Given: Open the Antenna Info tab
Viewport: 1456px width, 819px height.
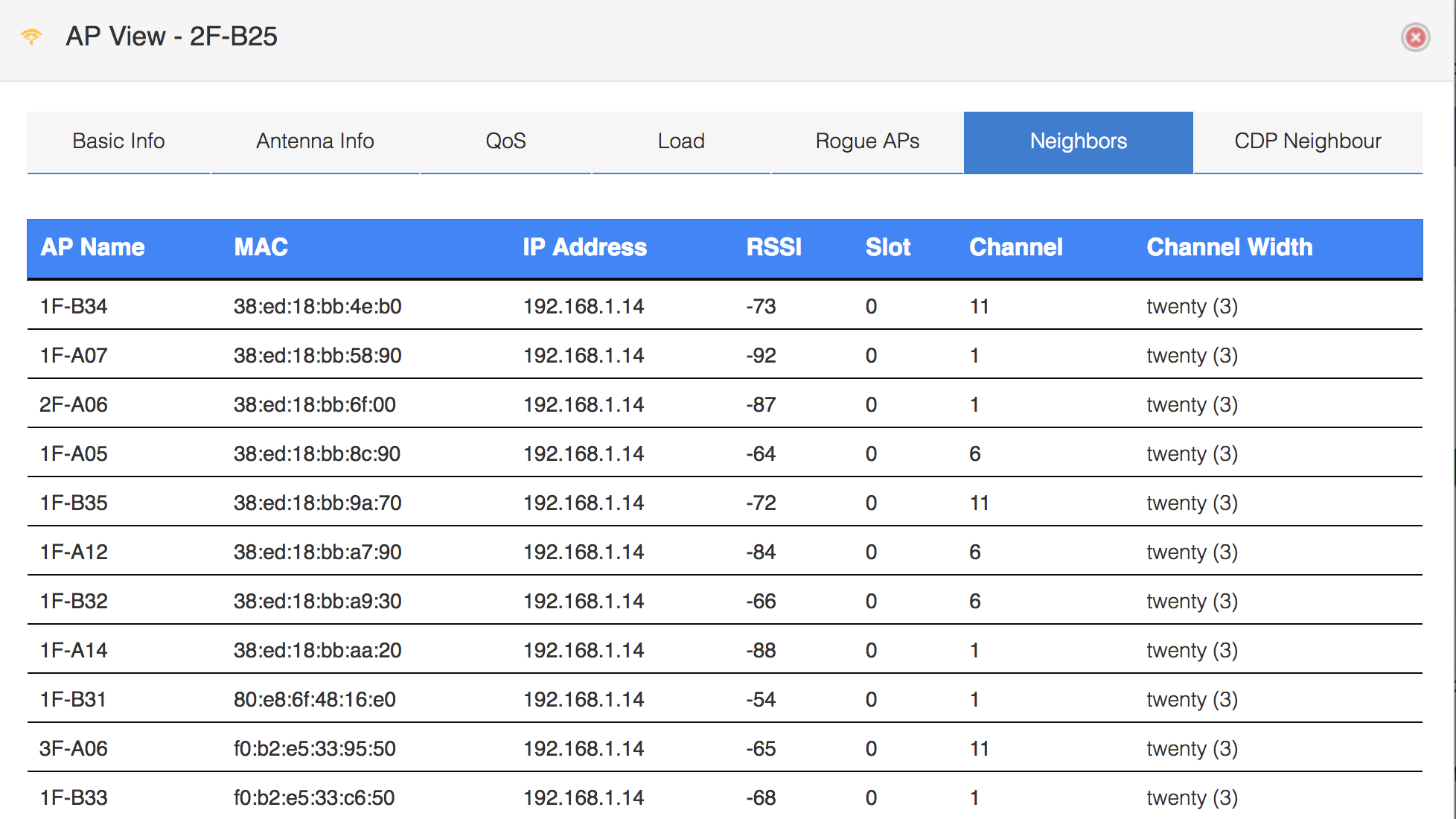Looking at the screenshot, I should click(315, 141).
